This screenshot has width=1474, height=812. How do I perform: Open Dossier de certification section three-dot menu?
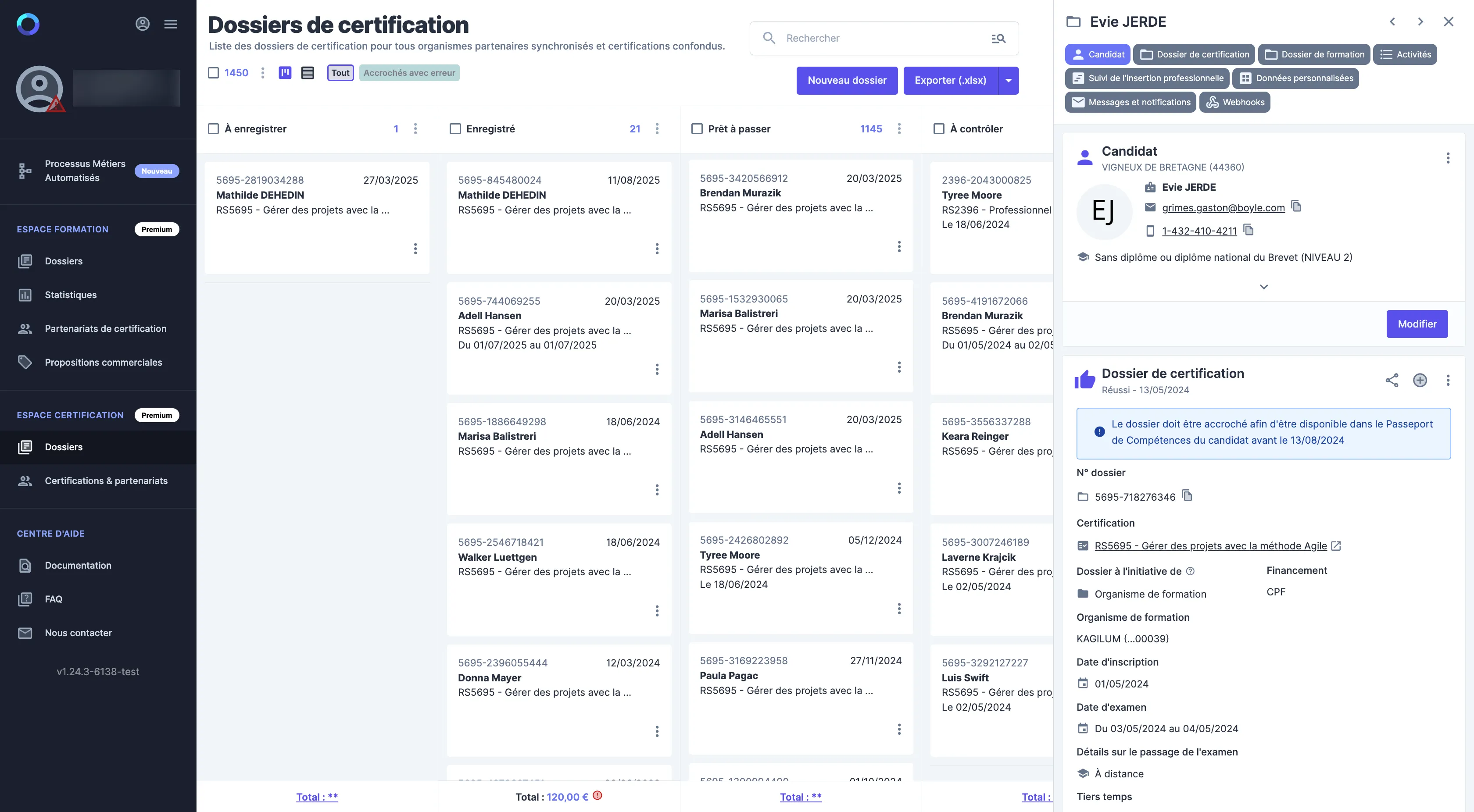(1448, 380)
